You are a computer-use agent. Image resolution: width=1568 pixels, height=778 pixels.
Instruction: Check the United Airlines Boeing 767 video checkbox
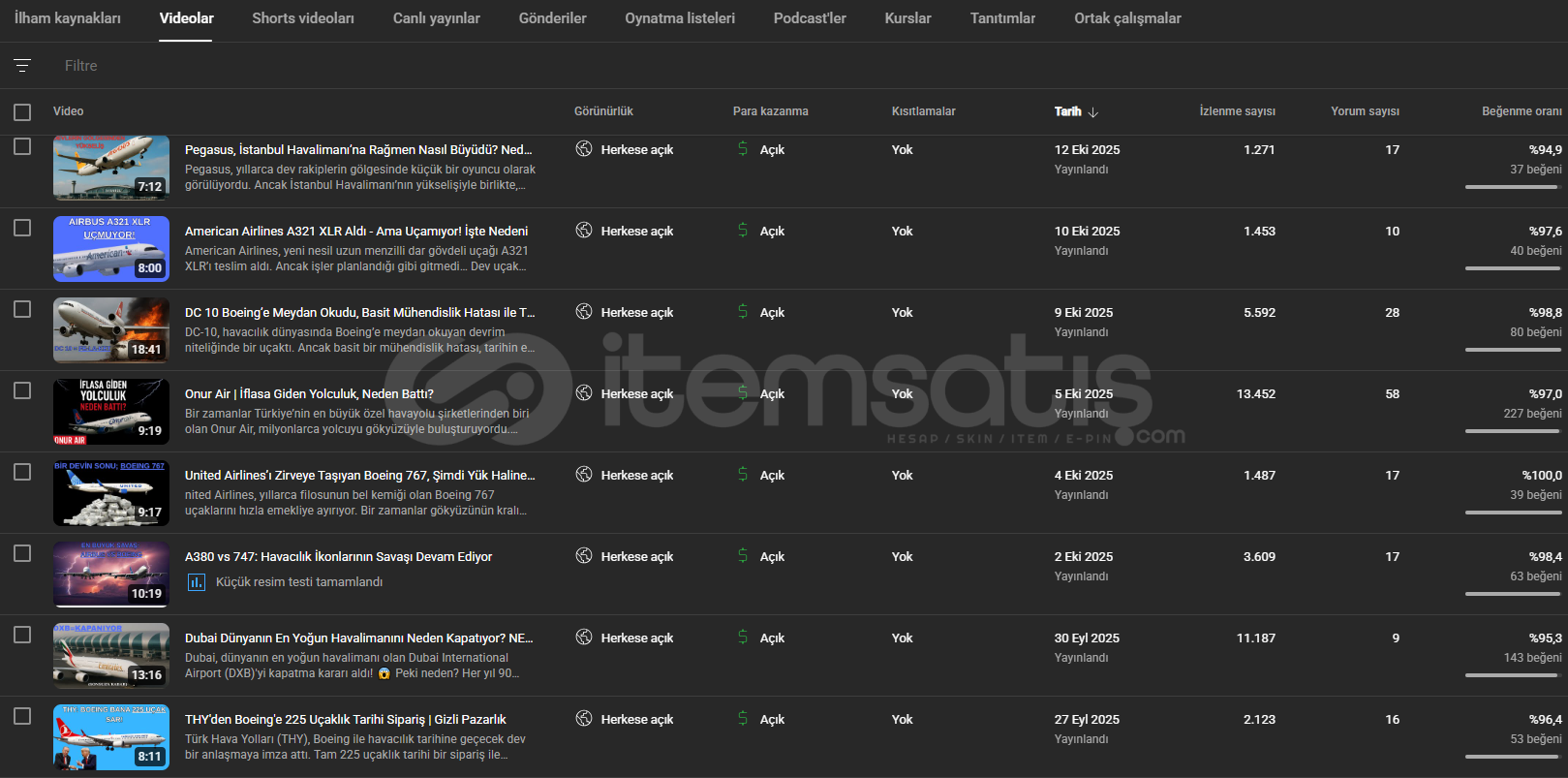22,472
